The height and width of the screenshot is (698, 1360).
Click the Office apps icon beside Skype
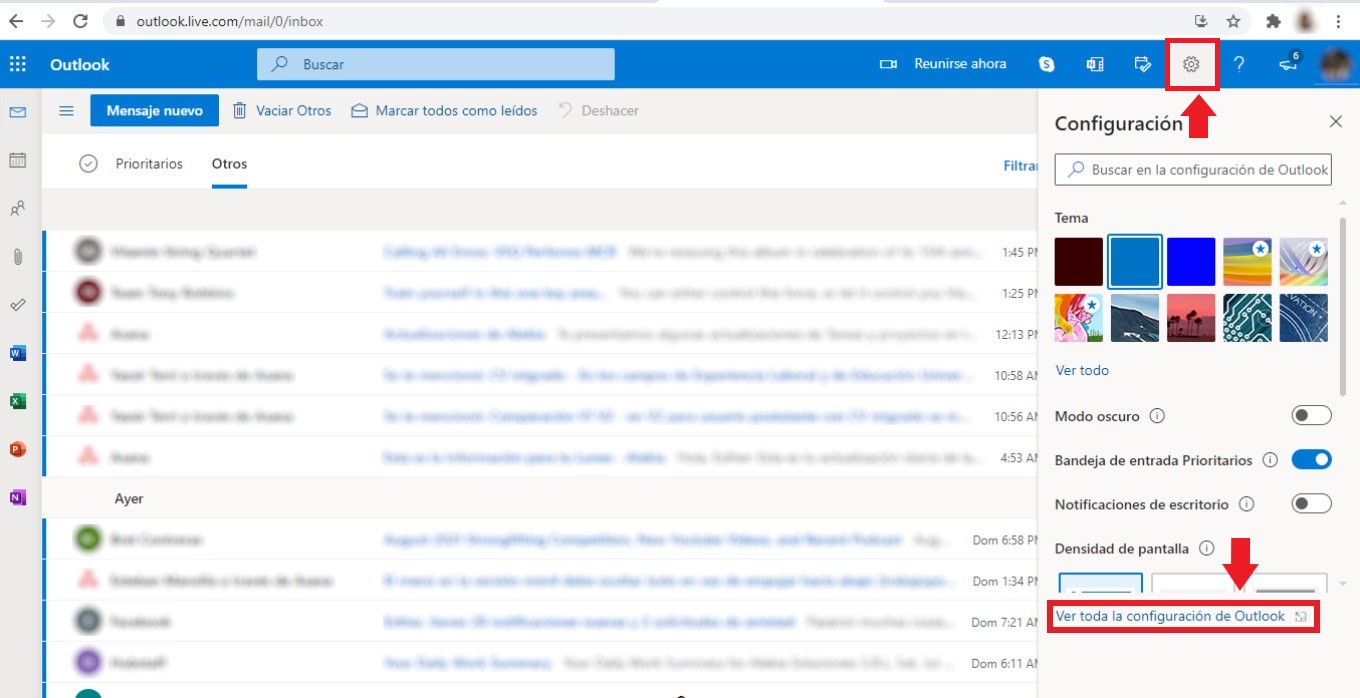pyautogui.click(x=1095, y=64)
